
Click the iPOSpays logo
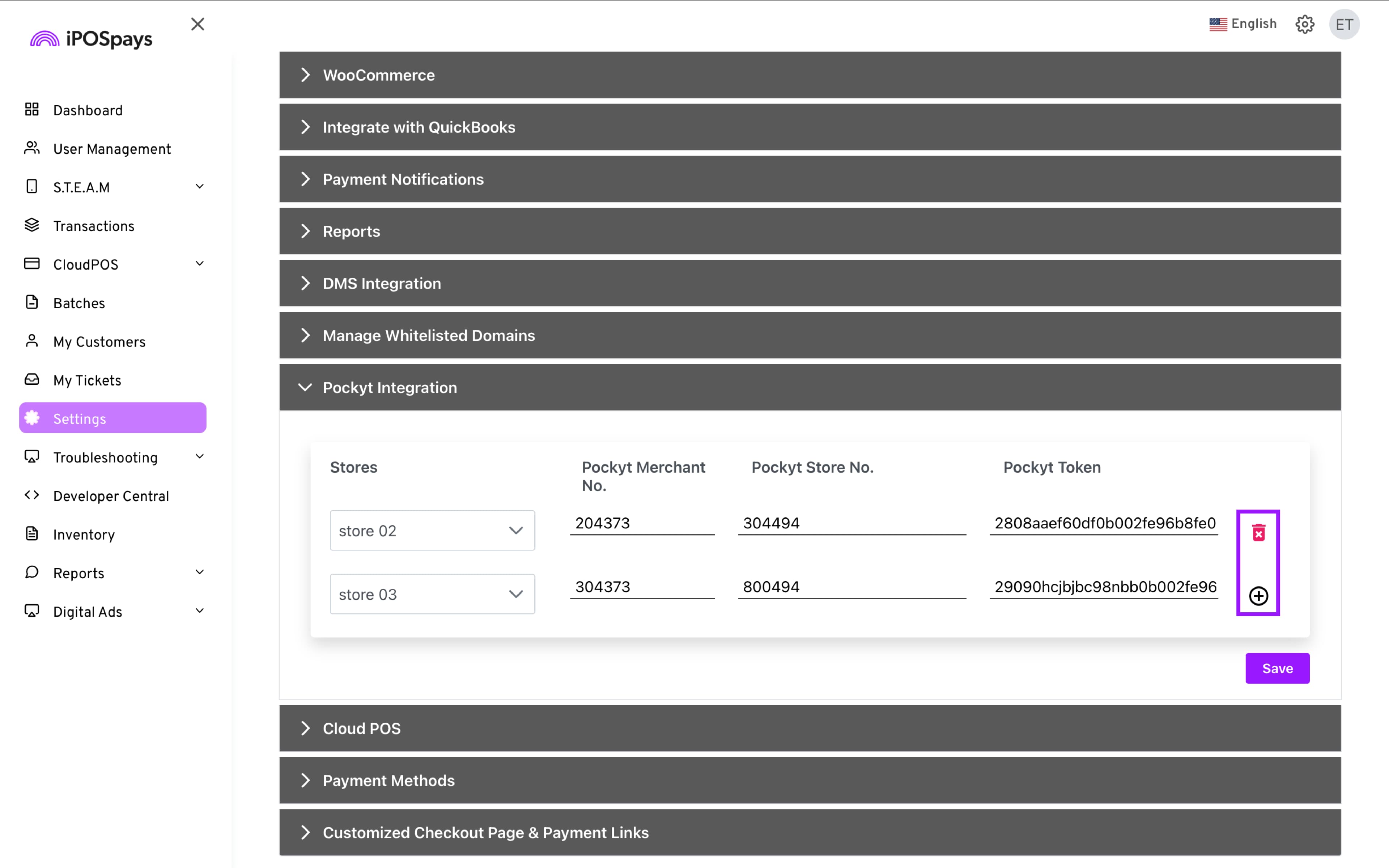click(x=92, y=39)
